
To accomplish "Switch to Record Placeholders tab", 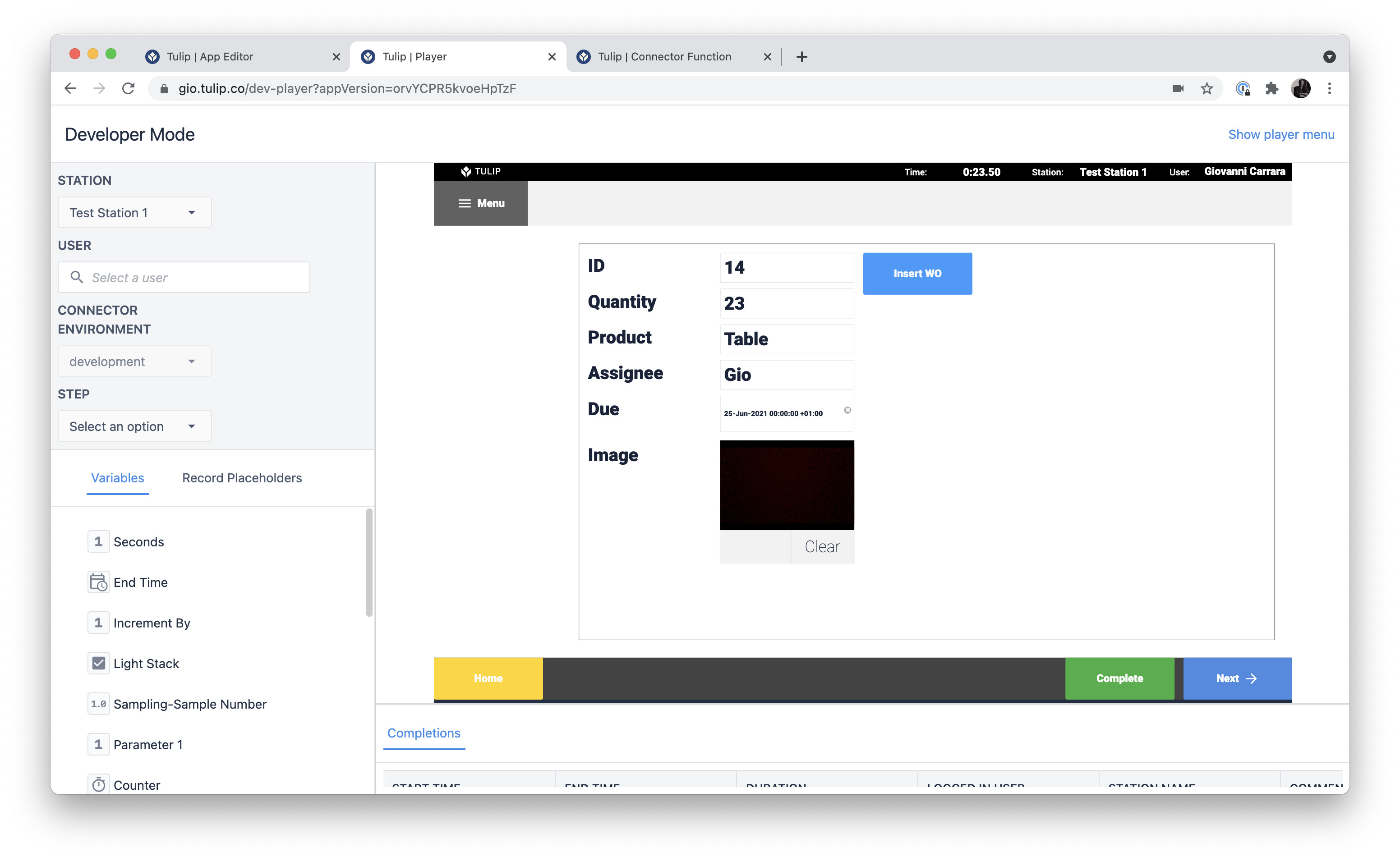I will coord(241,478).
